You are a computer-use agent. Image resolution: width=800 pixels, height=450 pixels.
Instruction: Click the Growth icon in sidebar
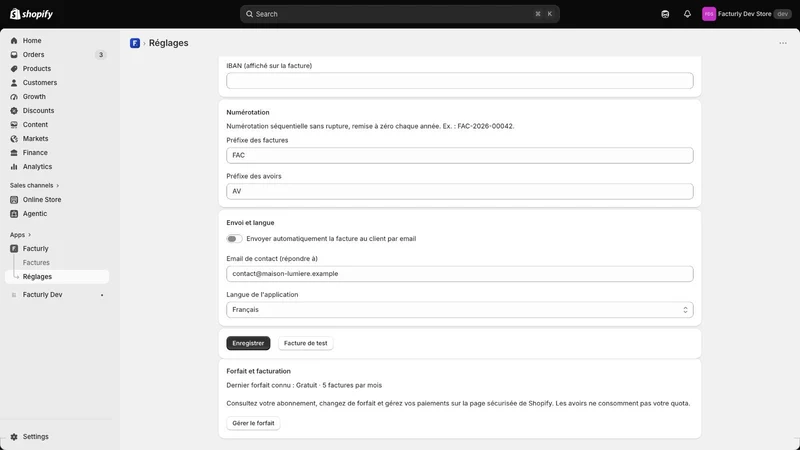[x=14, y=96]
